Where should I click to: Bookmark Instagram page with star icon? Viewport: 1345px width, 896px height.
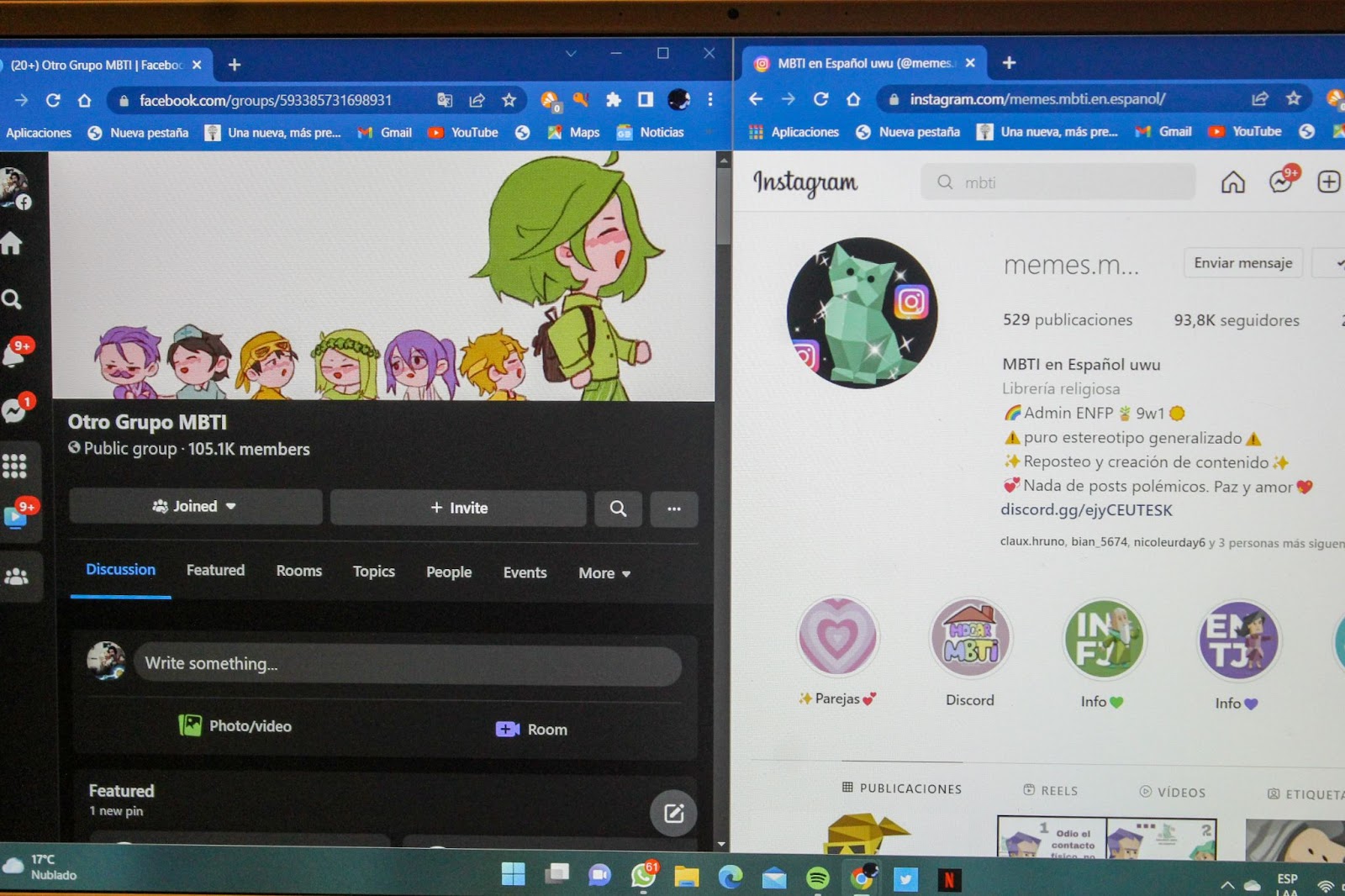pos(1293,98)
